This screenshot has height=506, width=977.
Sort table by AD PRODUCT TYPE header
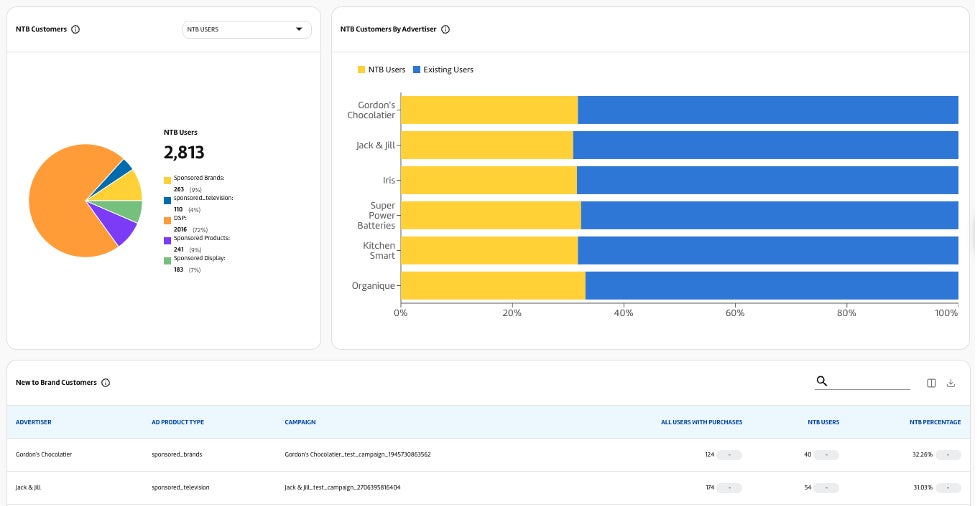coord(178,422)
